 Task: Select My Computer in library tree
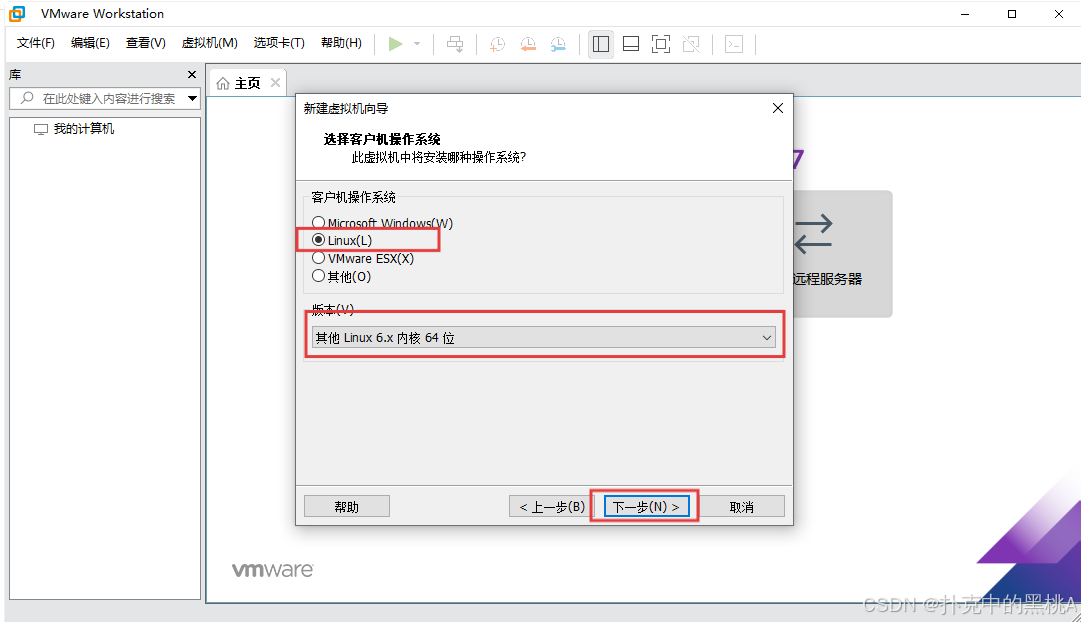[x=74, y=129]
